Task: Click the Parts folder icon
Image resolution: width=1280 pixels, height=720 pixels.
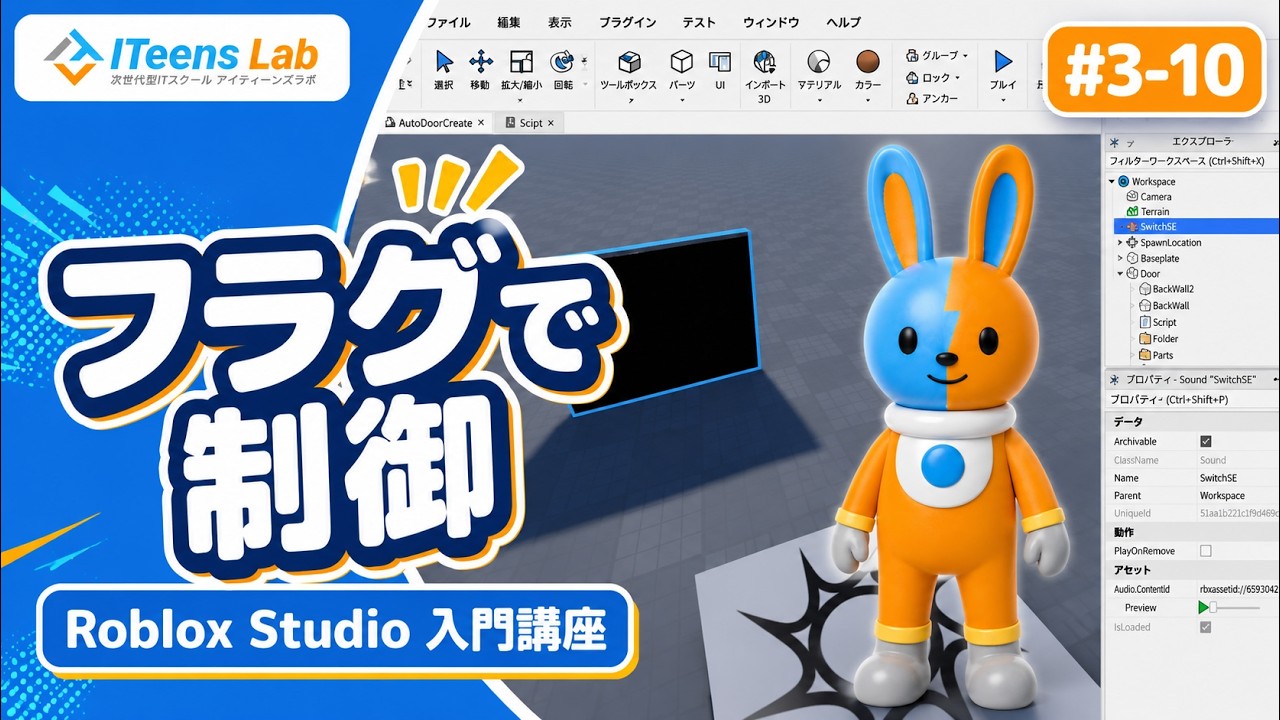Action: click(1145, 355)
